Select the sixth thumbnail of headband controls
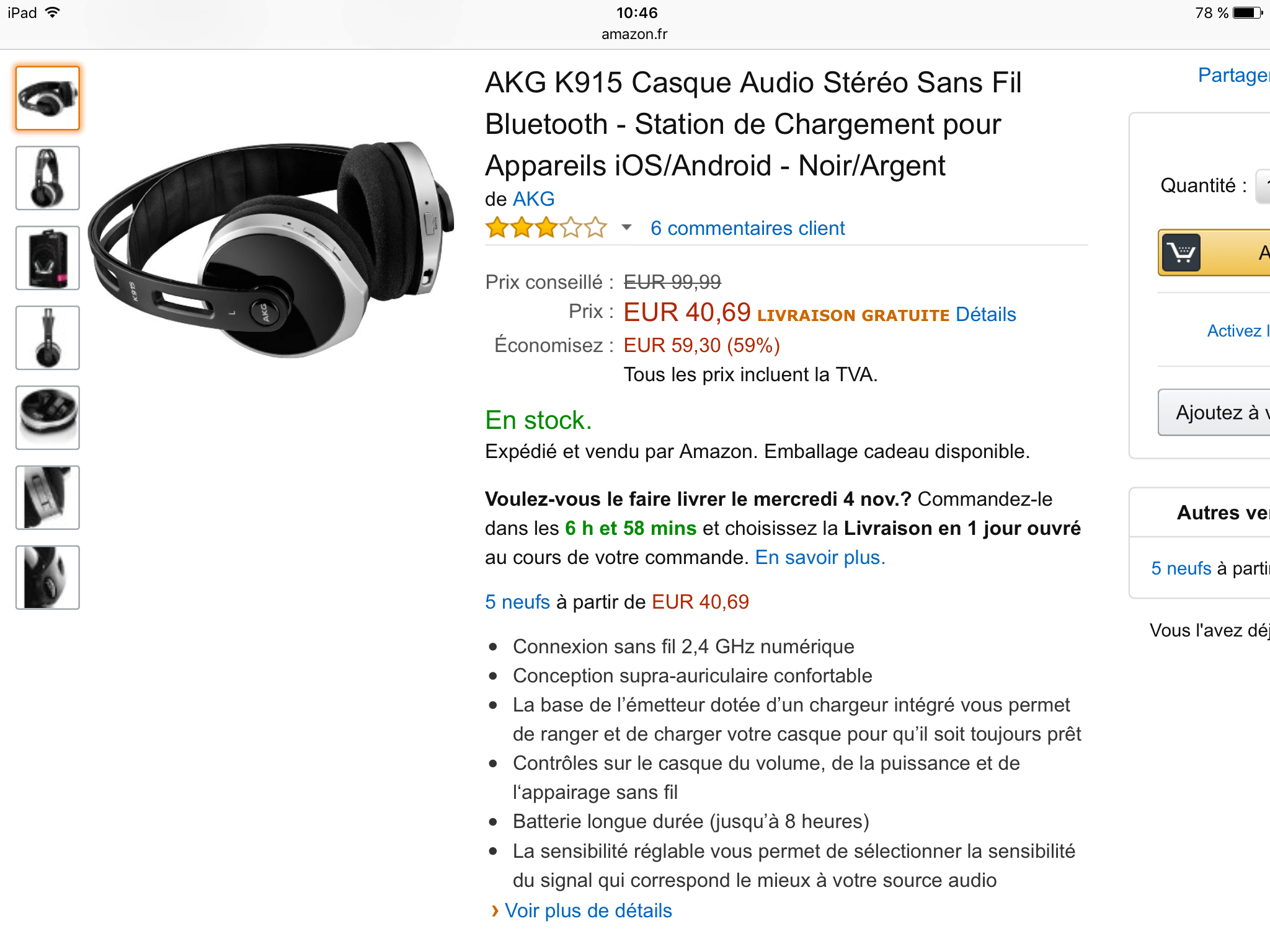1270x952 pixels. 48,498
